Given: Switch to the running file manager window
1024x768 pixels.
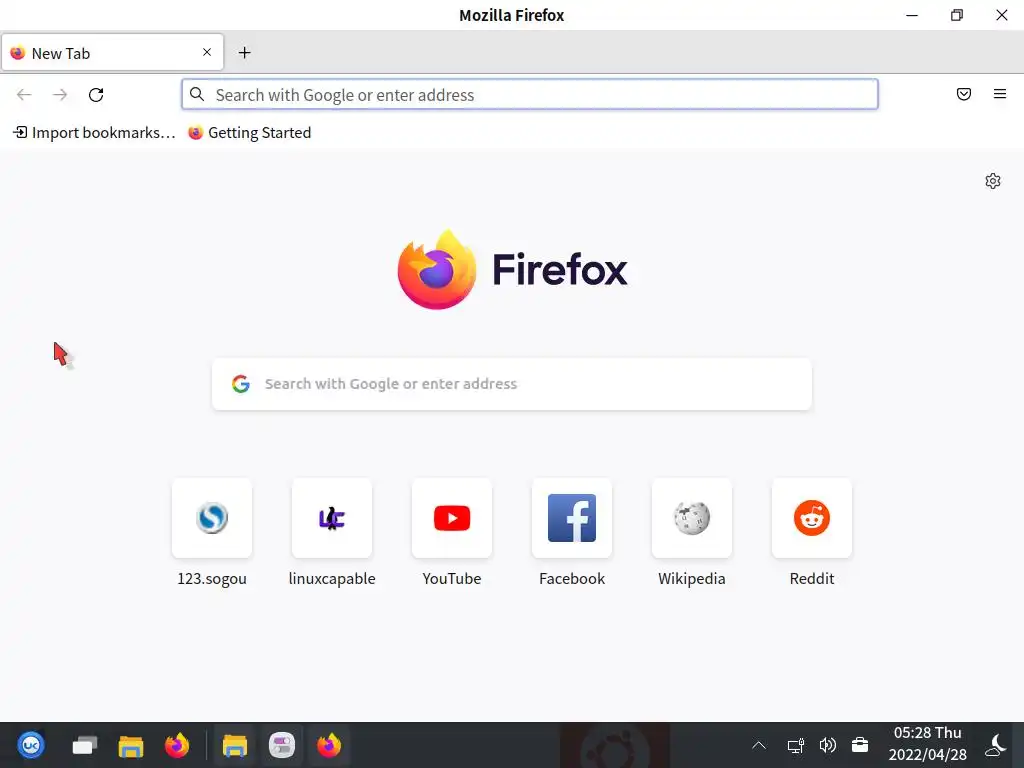Looking at the screenshot, I should [234, 745].
